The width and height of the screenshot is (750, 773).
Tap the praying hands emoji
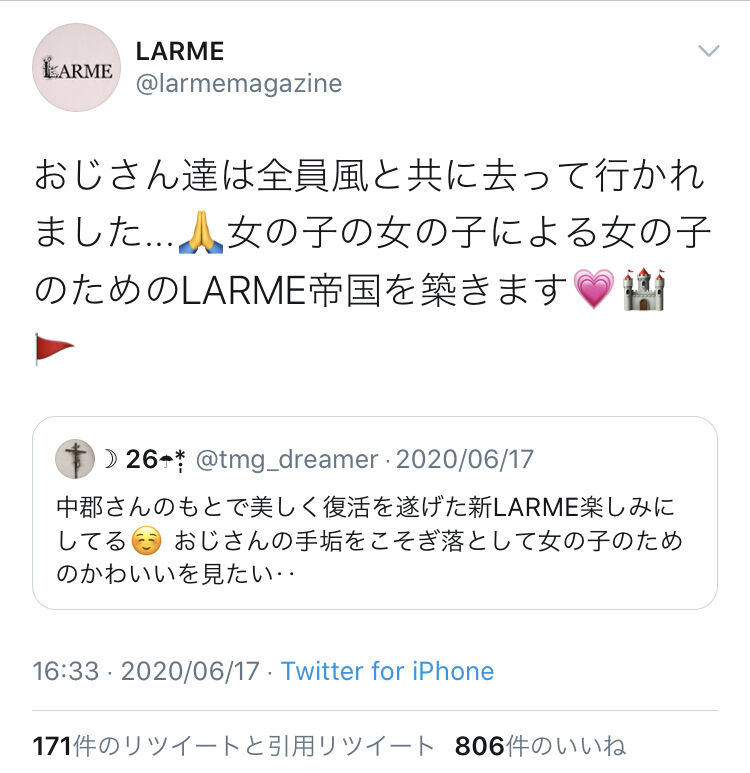[201, 232]
